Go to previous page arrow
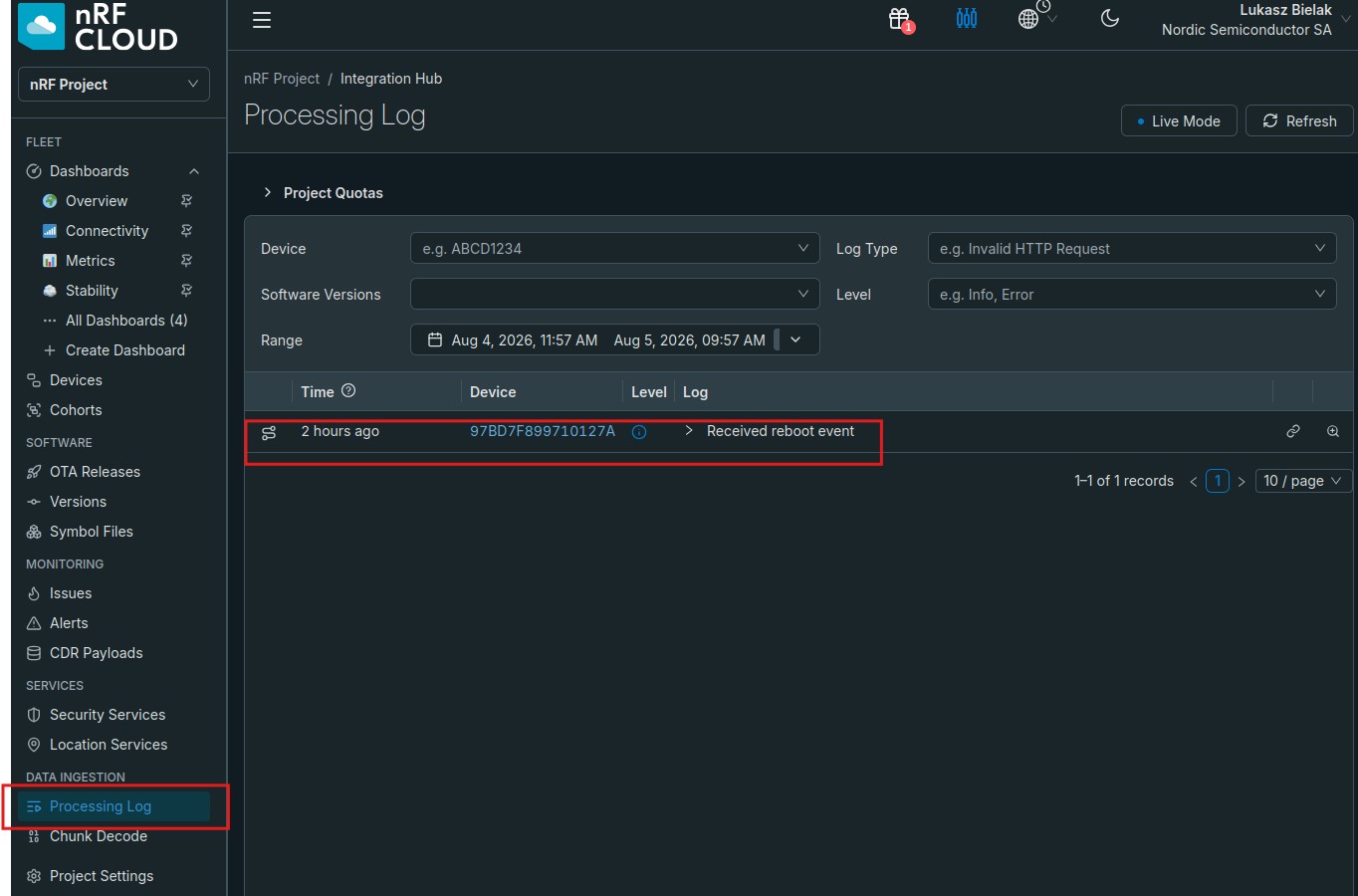Viewport: 1358px width, 896px height. [1194, 482]
